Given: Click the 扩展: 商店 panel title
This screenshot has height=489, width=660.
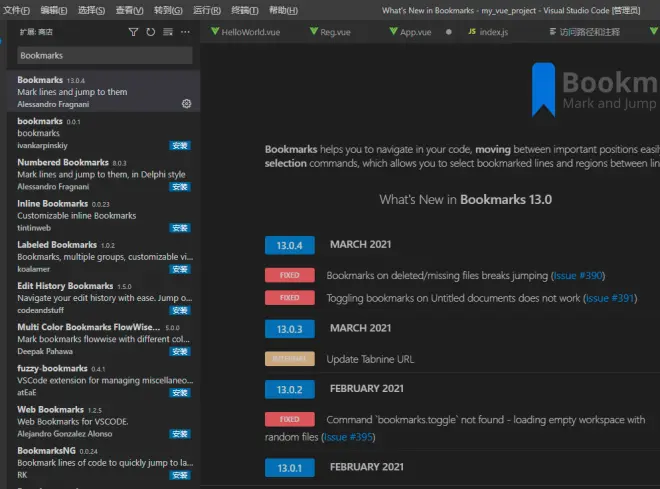Looking at the screenshot, I should coord(36,32).
